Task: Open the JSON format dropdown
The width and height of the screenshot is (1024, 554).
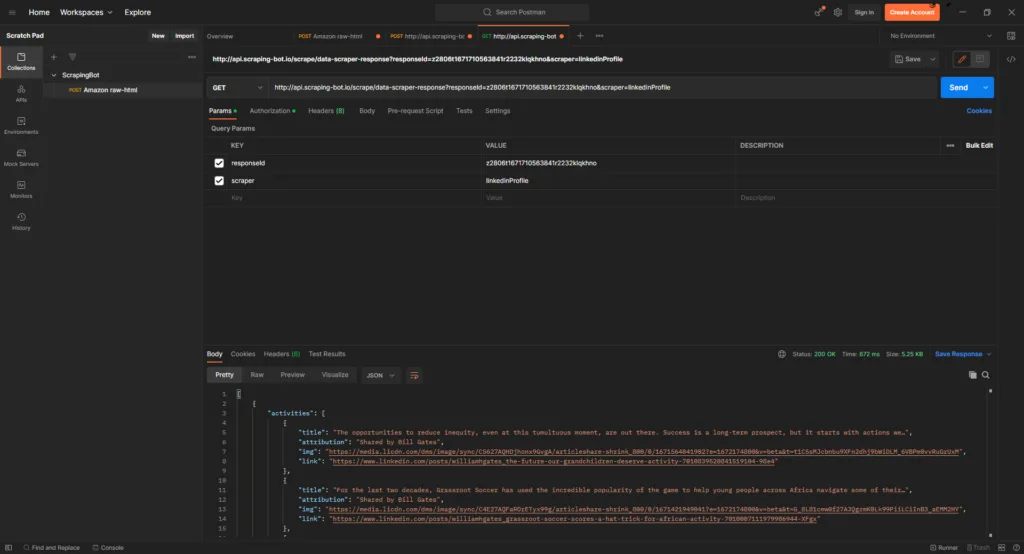Action: point(379,375)
